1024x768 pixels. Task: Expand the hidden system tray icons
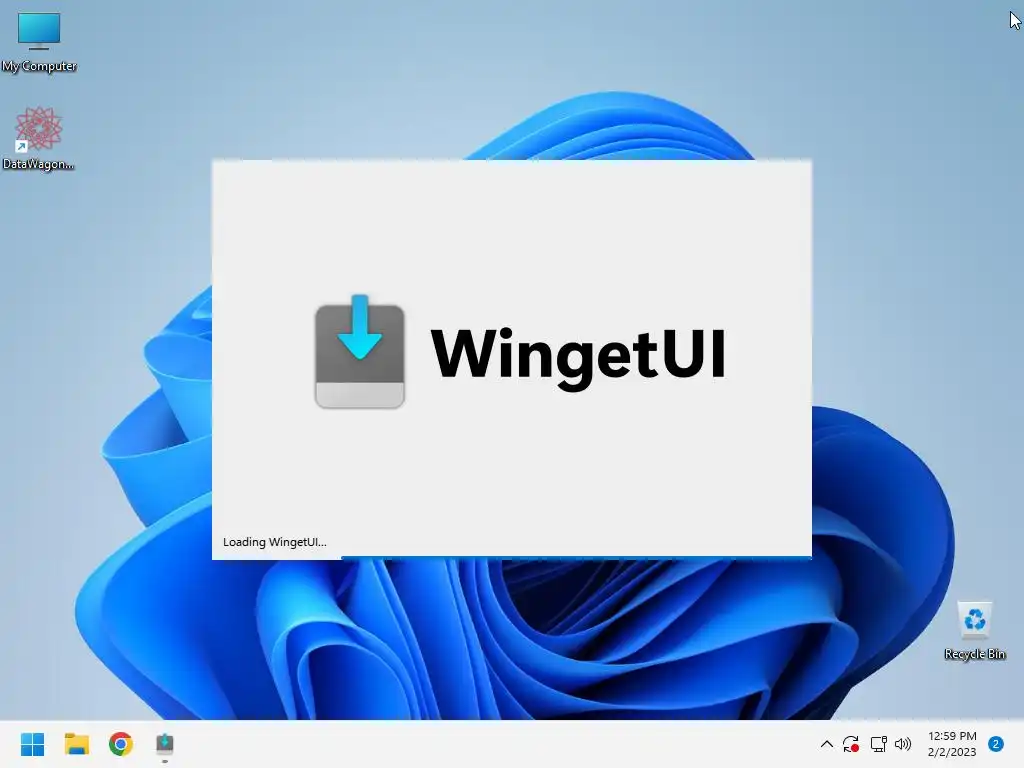click(826, 744)
